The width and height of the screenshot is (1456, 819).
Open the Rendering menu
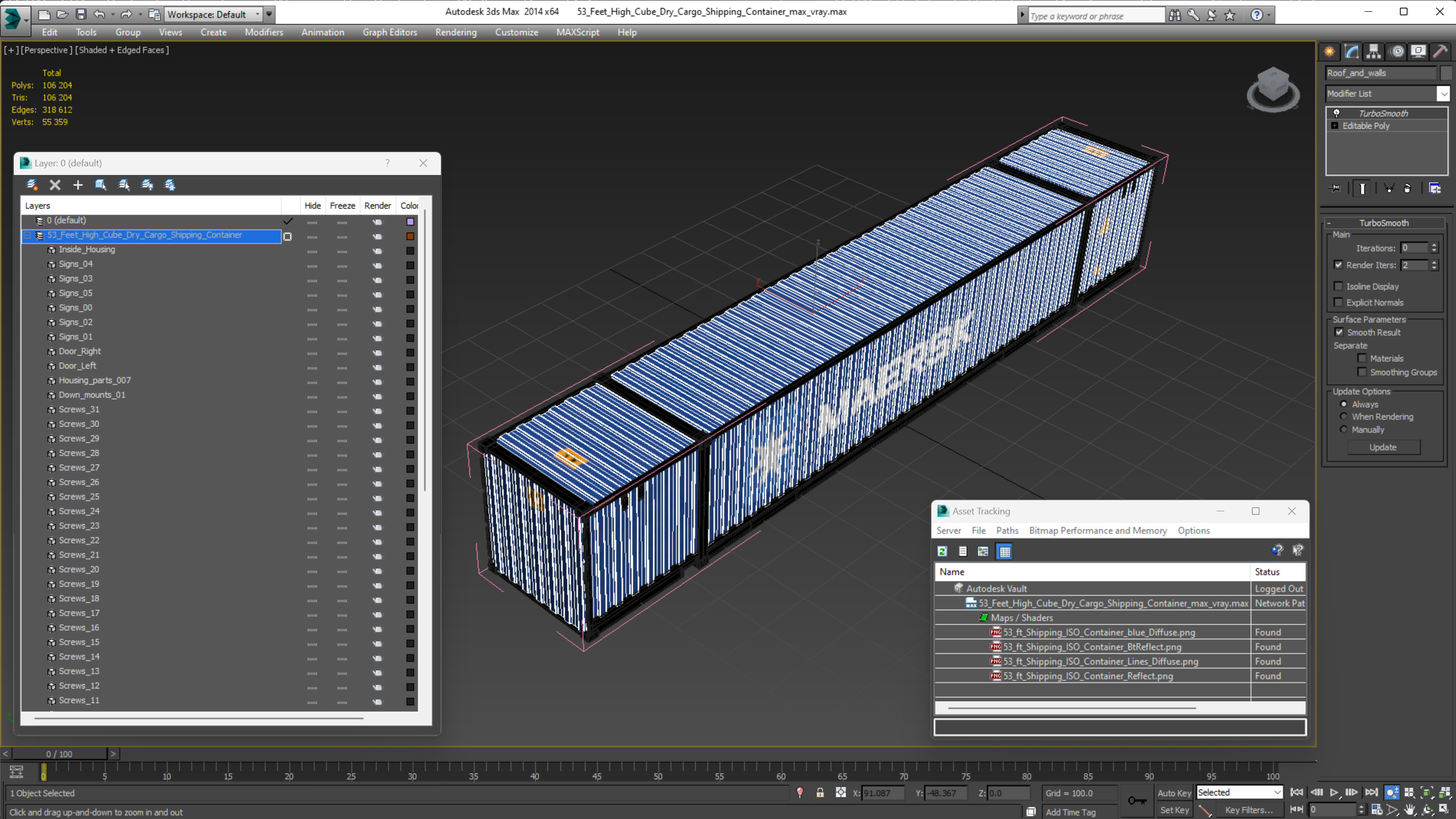[456, 32]
